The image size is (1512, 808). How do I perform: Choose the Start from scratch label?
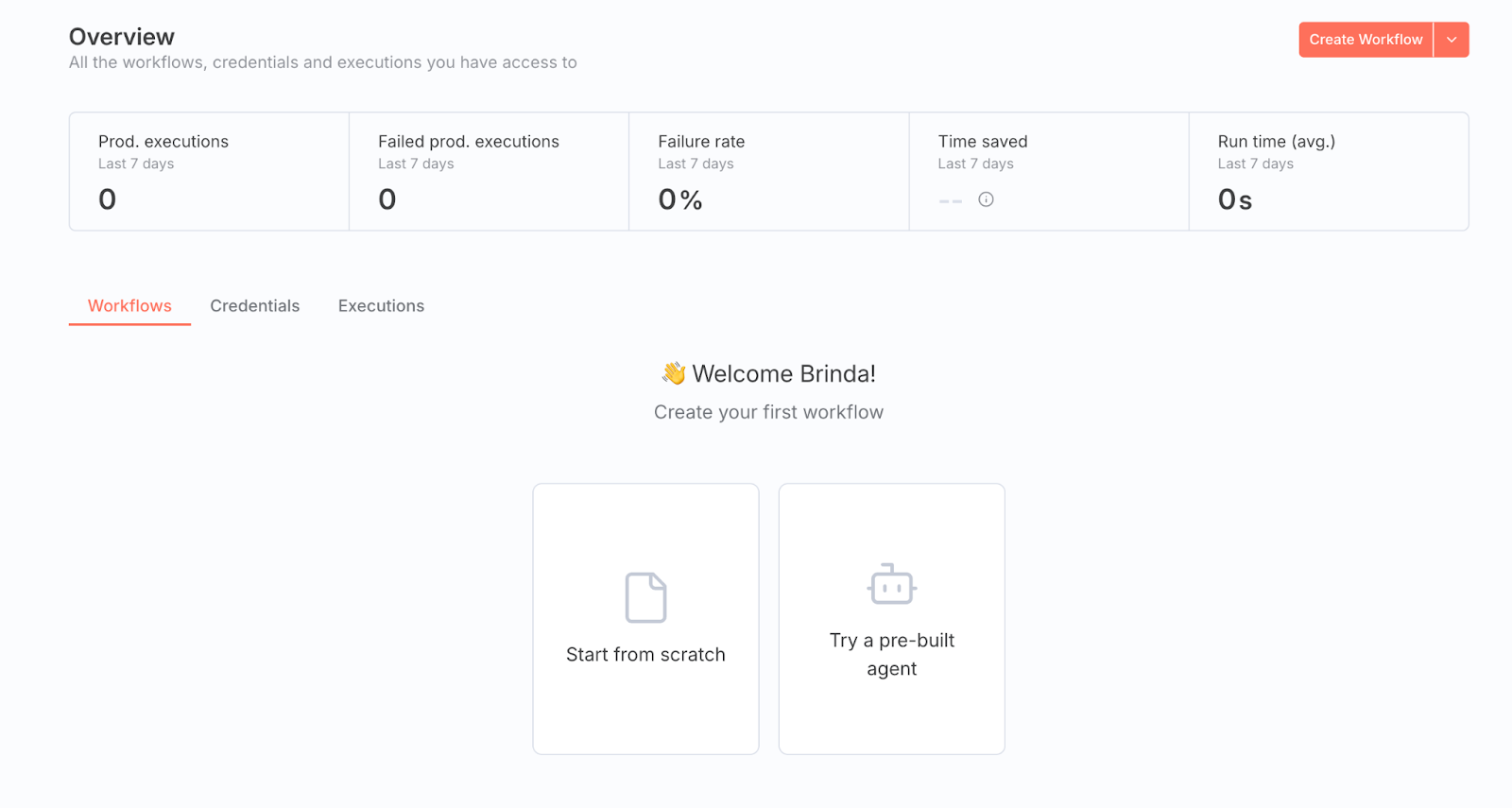[x=645, y=655]
